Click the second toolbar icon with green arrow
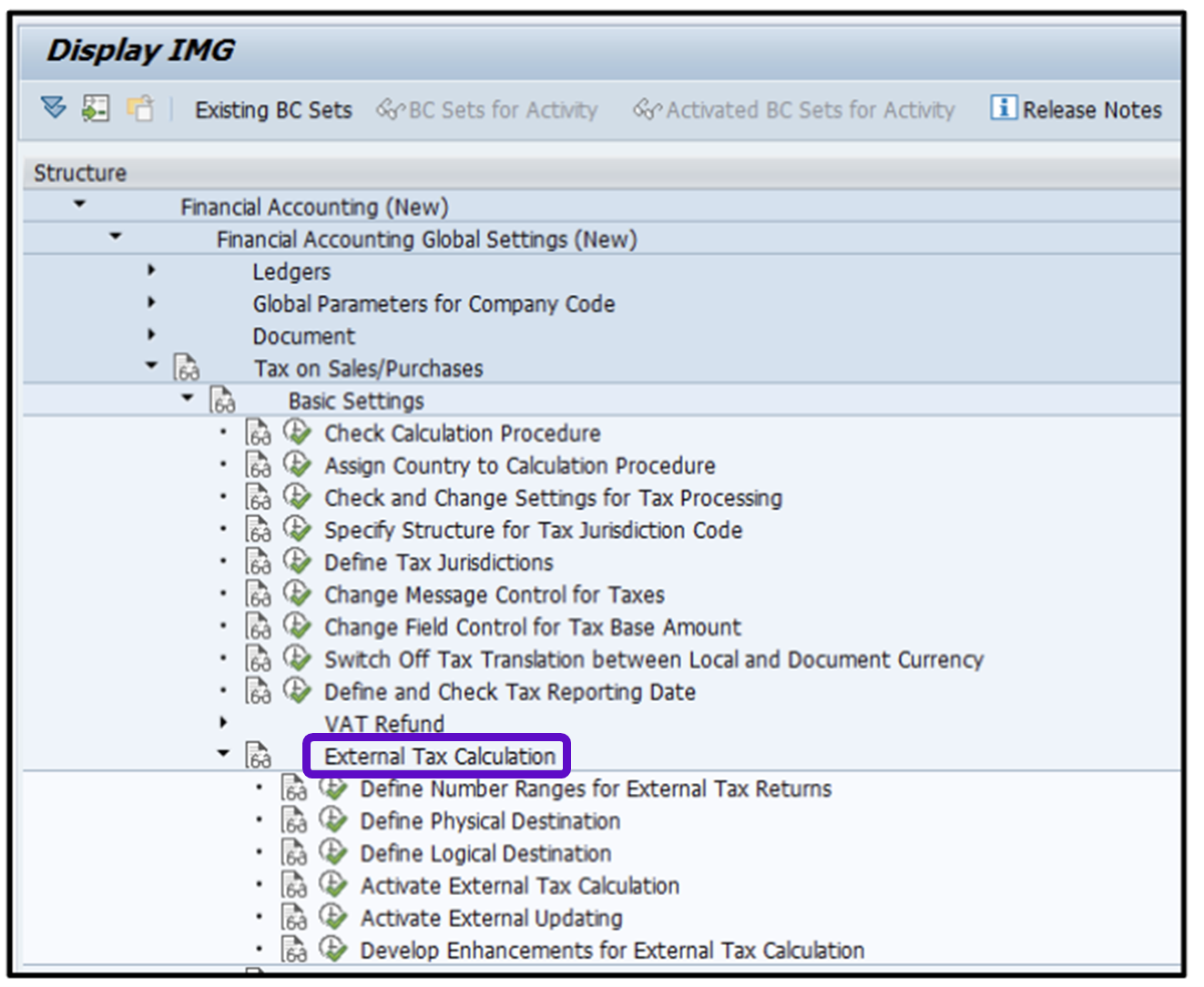The height and width of the screenshot is (987, 1204). coord(96,108)
